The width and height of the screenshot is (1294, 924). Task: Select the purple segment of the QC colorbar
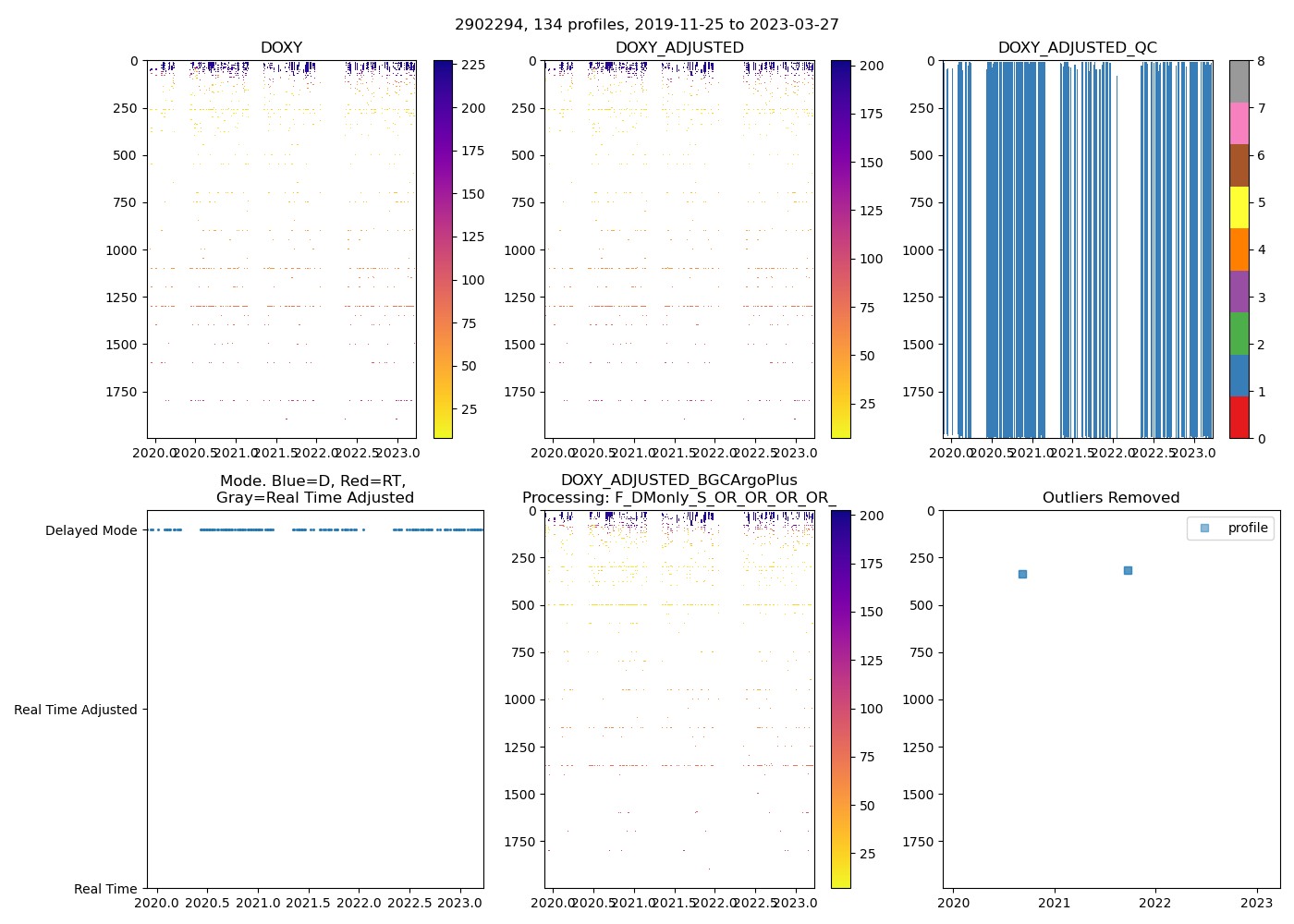pos(1239,292)
